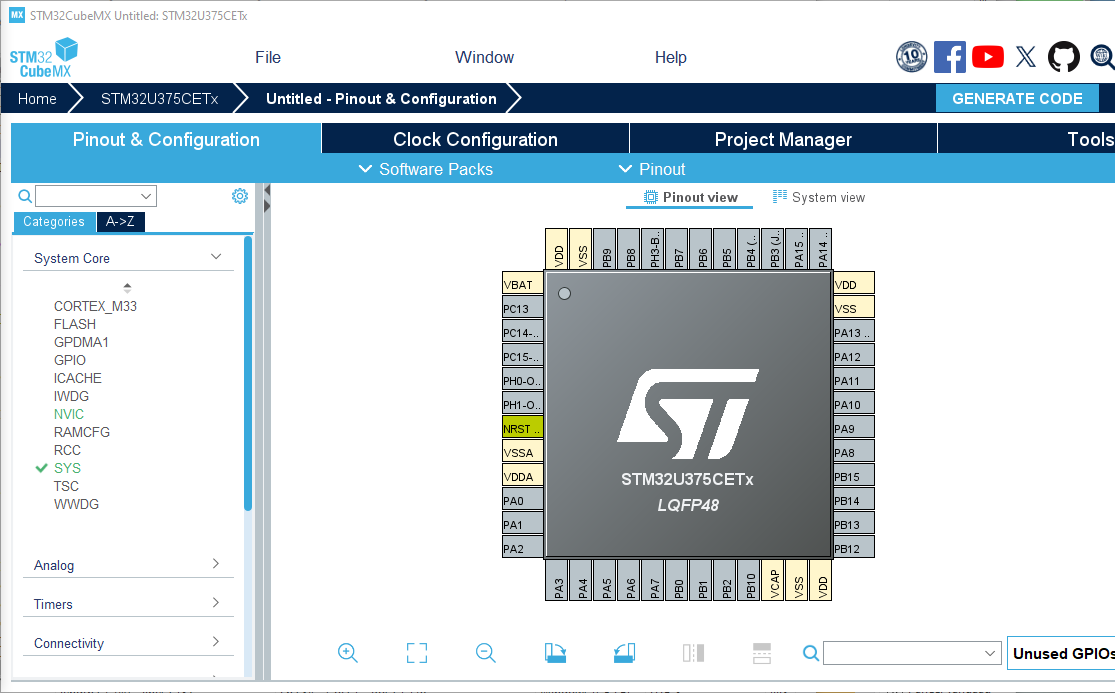Viewport: 1115px width, 693px height.
Task: Select GPIO in System Core list
Action: 70,360
